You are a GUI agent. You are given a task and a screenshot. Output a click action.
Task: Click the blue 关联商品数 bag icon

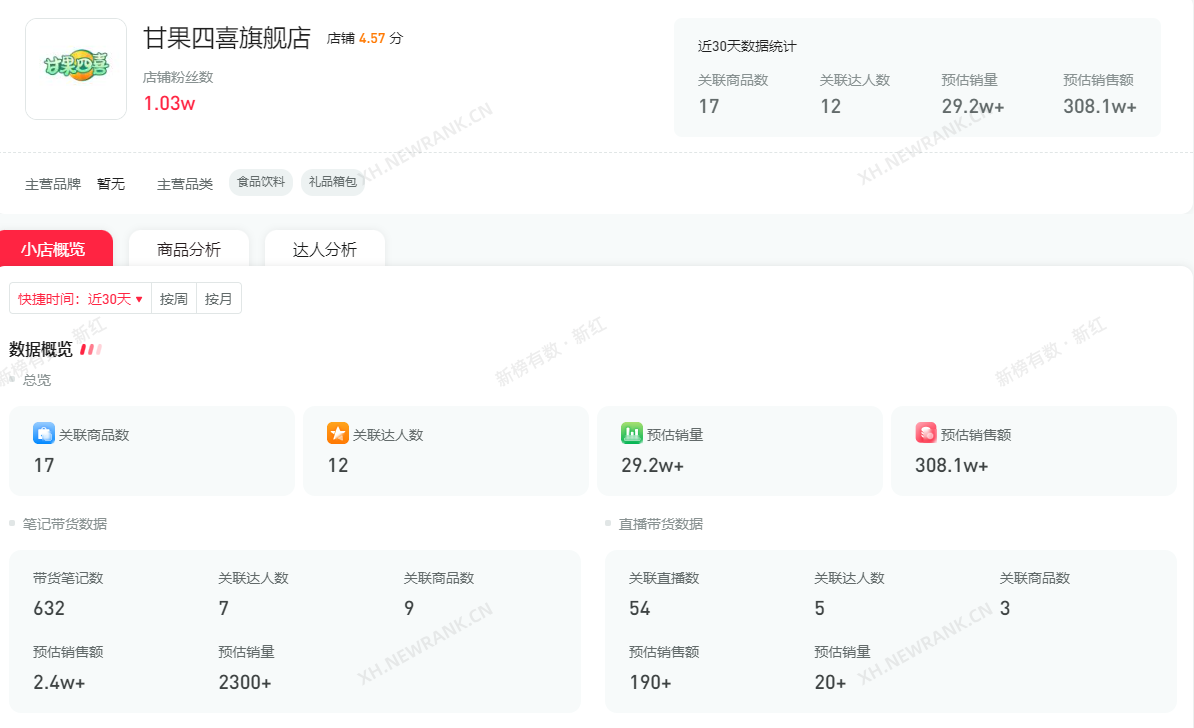click(x=43, y=433)
